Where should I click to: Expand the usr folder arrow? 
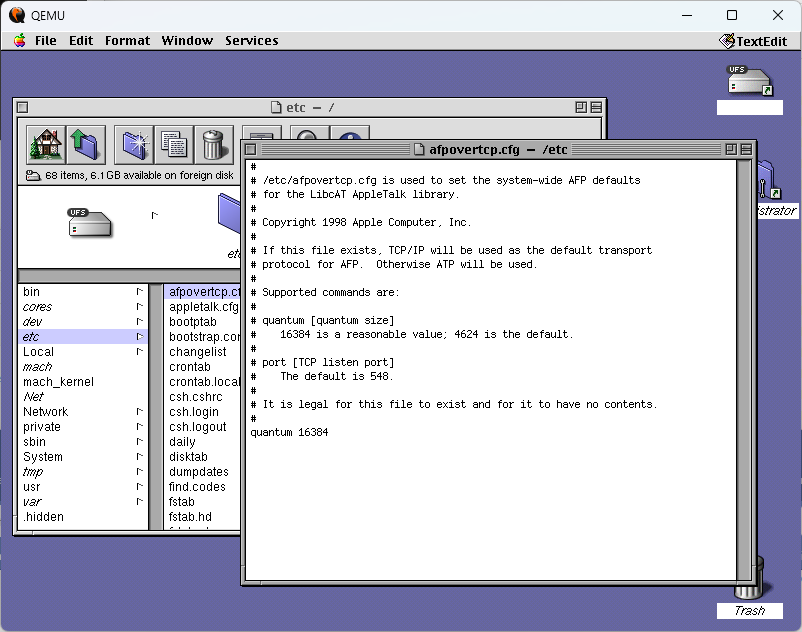(140, 486)
